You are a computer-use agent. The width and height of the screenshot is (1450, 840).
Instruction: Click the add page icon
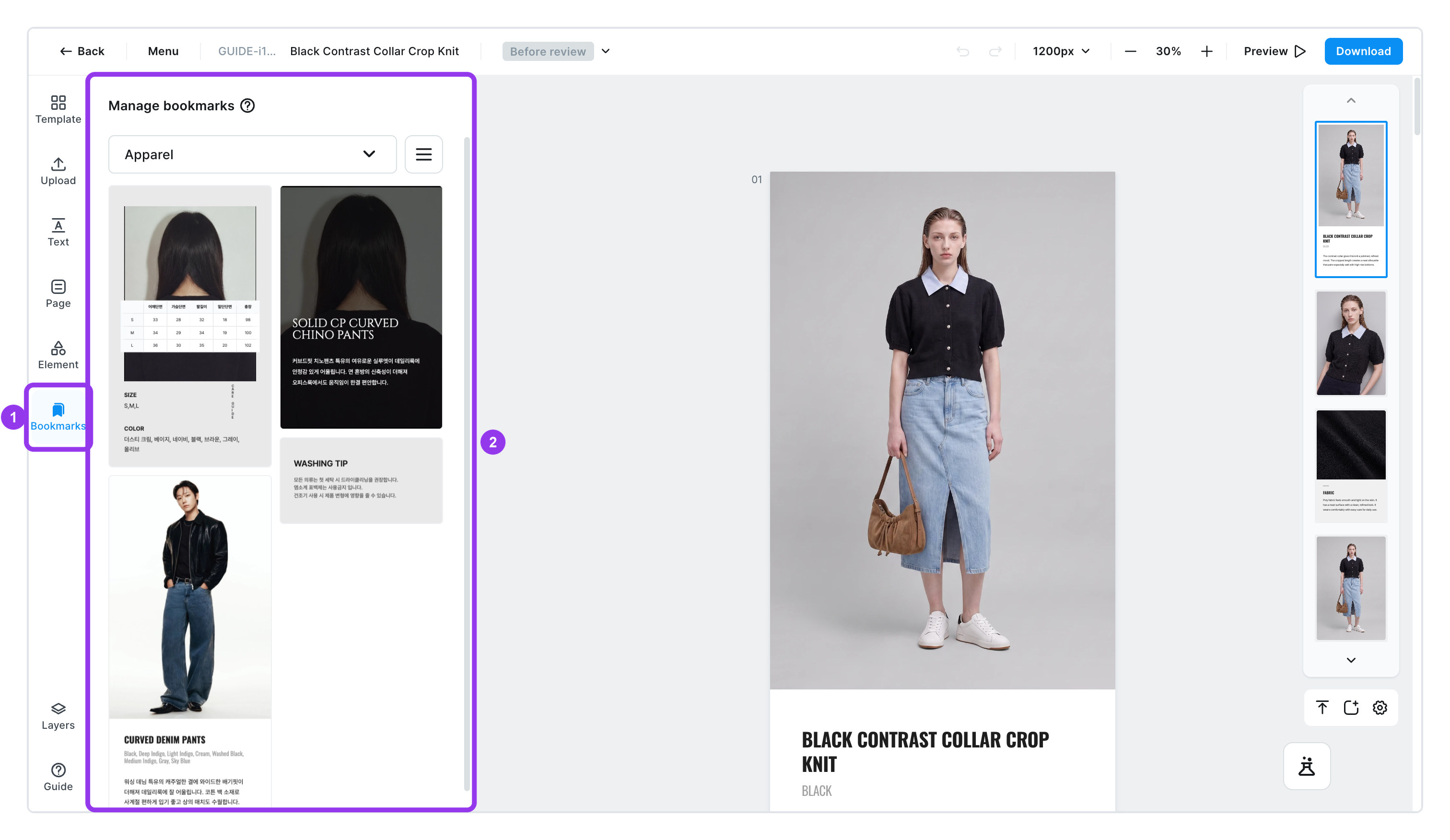coord(1351,707)
